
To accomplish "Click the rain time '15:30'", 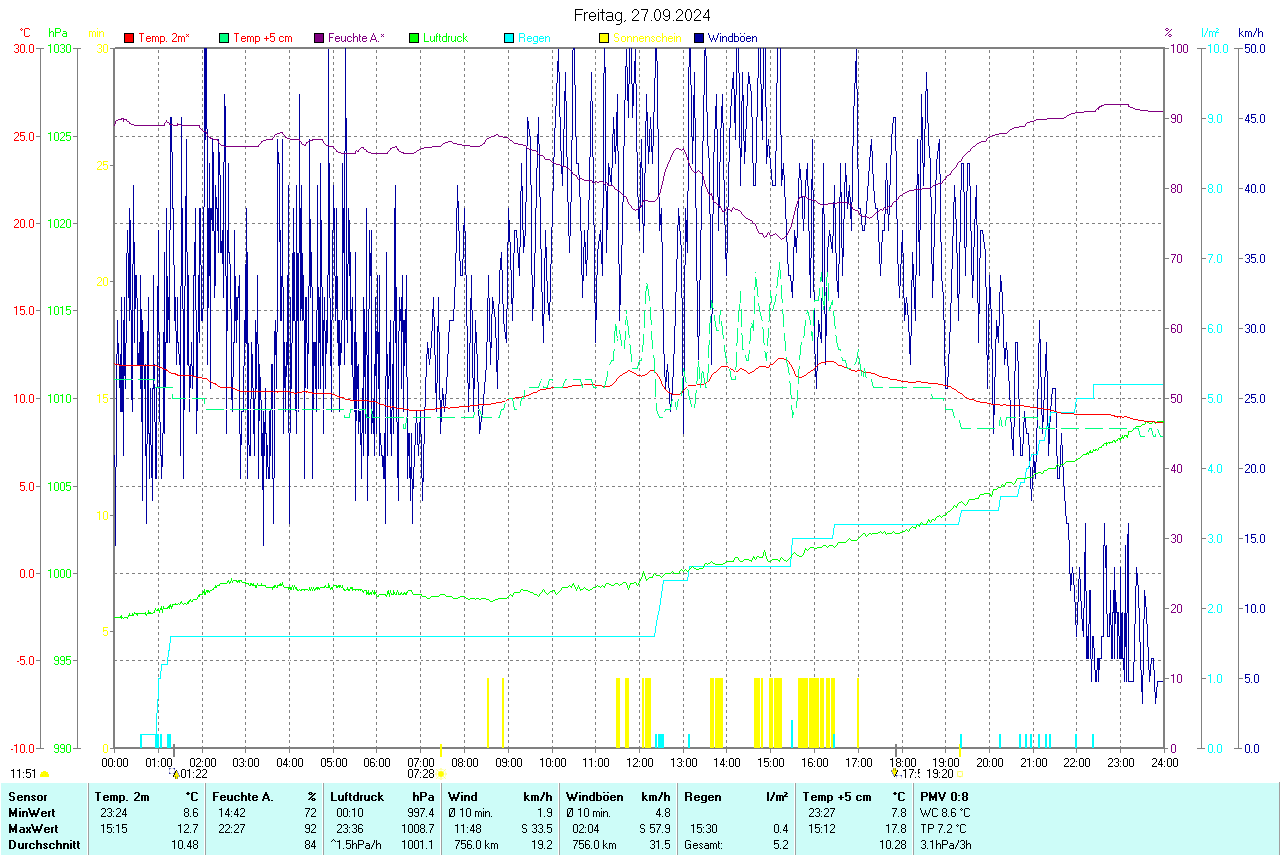I will [x=703, y=829].
